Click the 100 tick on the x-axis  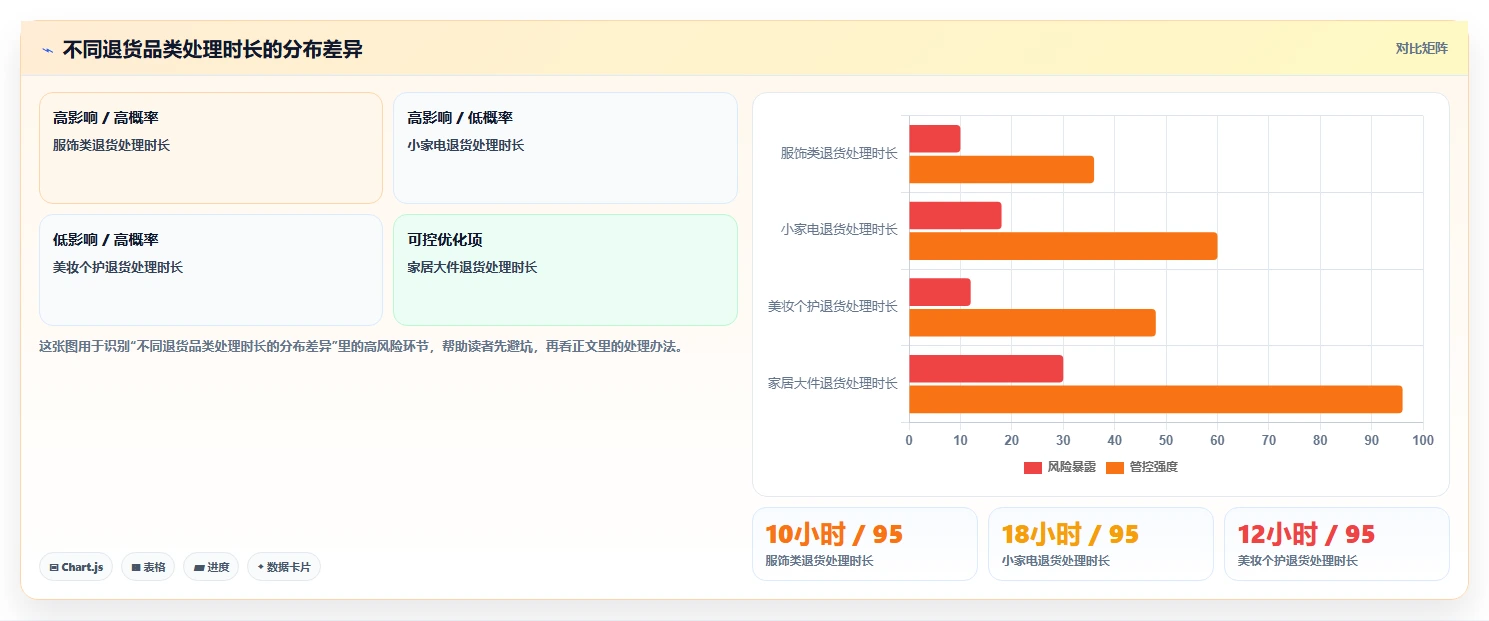(x=1422, y=441)
